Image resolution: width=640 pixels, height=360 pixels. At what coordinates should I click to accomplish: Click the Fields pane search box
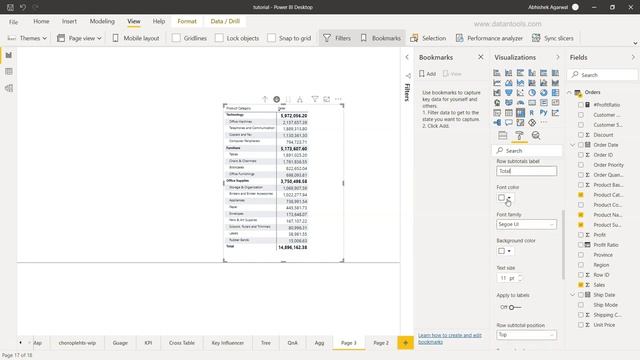(602, 75)
